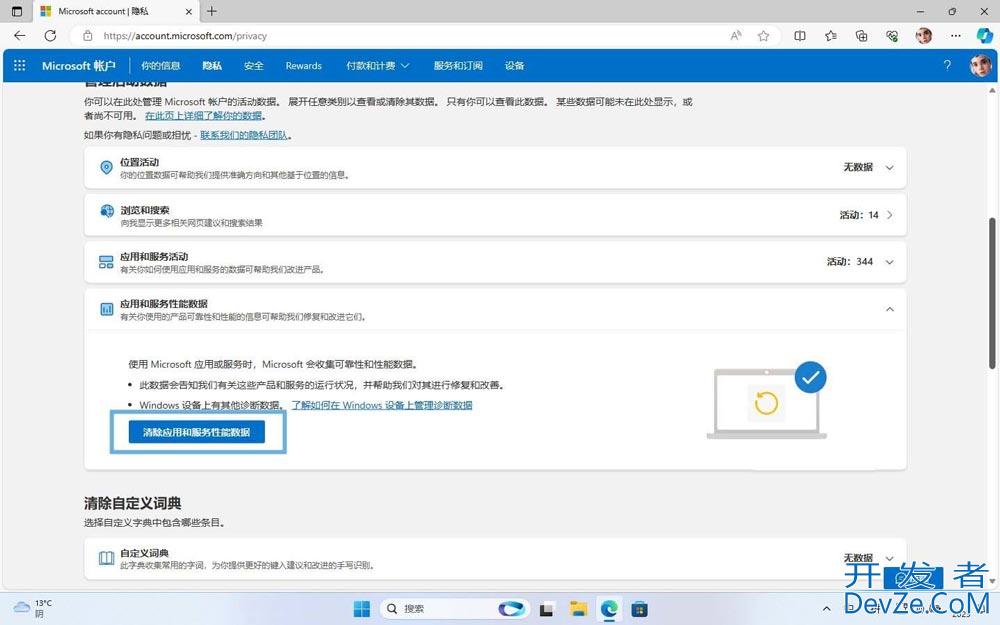
Task: Expand the 应用和服务活动 chevron
Action: pyautogui.click(x=889, y=262)
